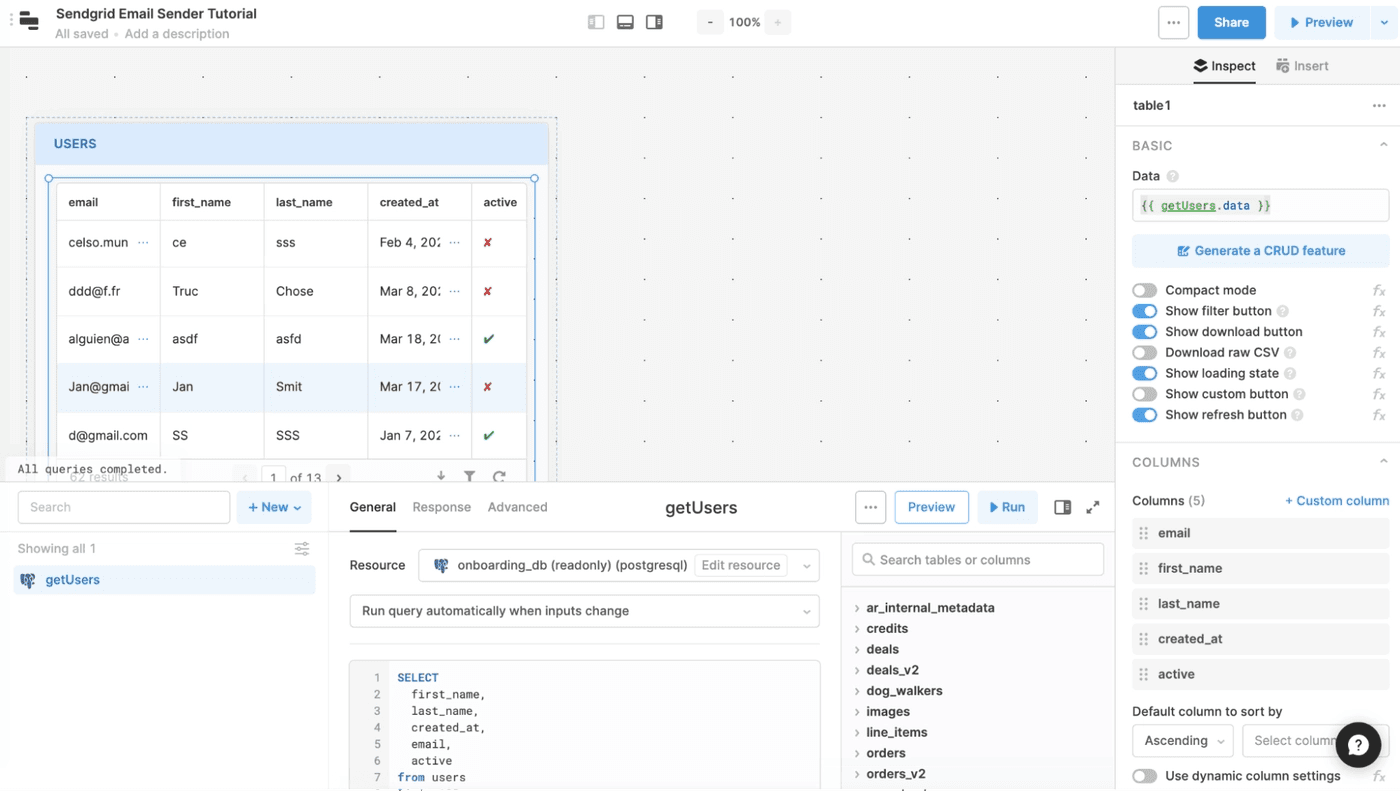Viewport: 1400px width, 791px height.
Task: Open the help chat bubble
Action: (1358, 745)
